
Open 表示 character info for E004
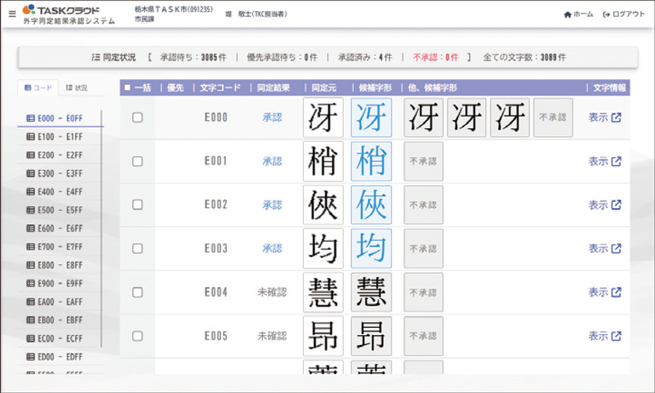(605, 292)
